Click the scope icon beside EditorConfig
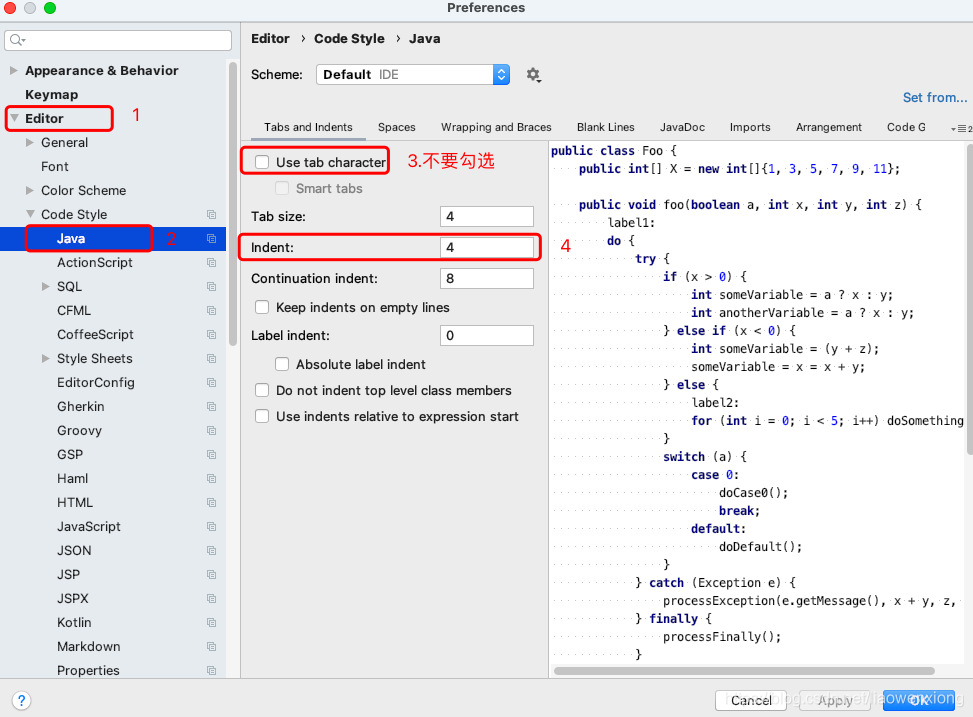The width and height of the screenshot is (973, 717). tap(212, 382)
